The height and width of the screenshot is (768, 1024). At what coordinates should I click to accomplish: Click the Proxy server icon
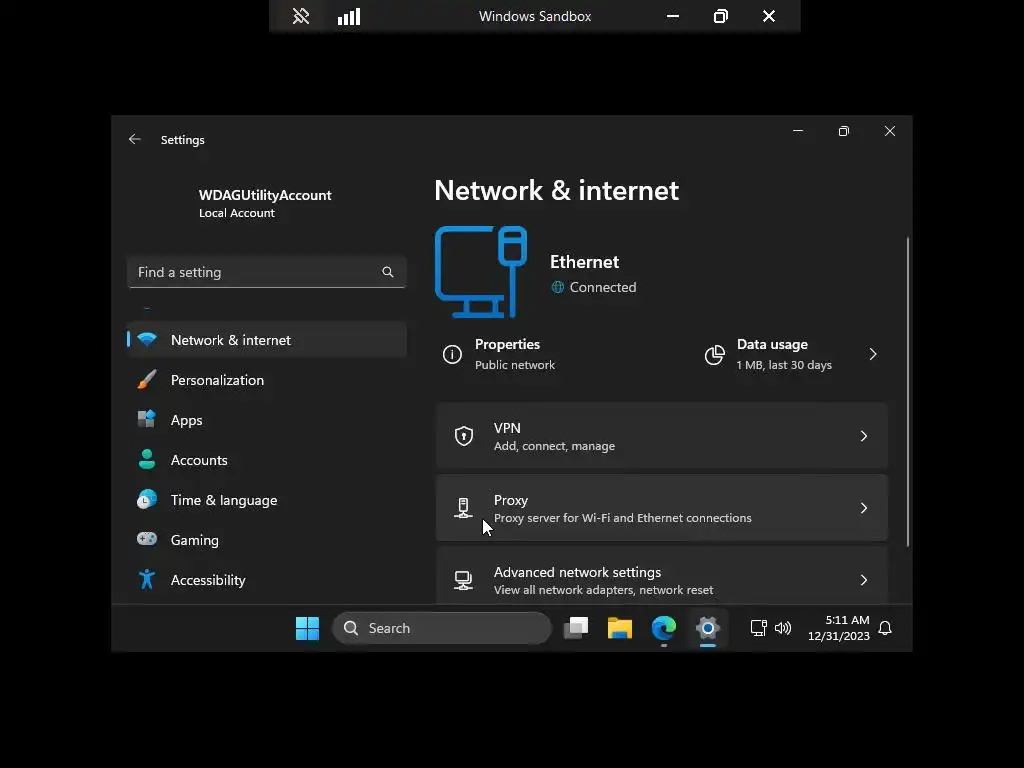coord(463,508)
